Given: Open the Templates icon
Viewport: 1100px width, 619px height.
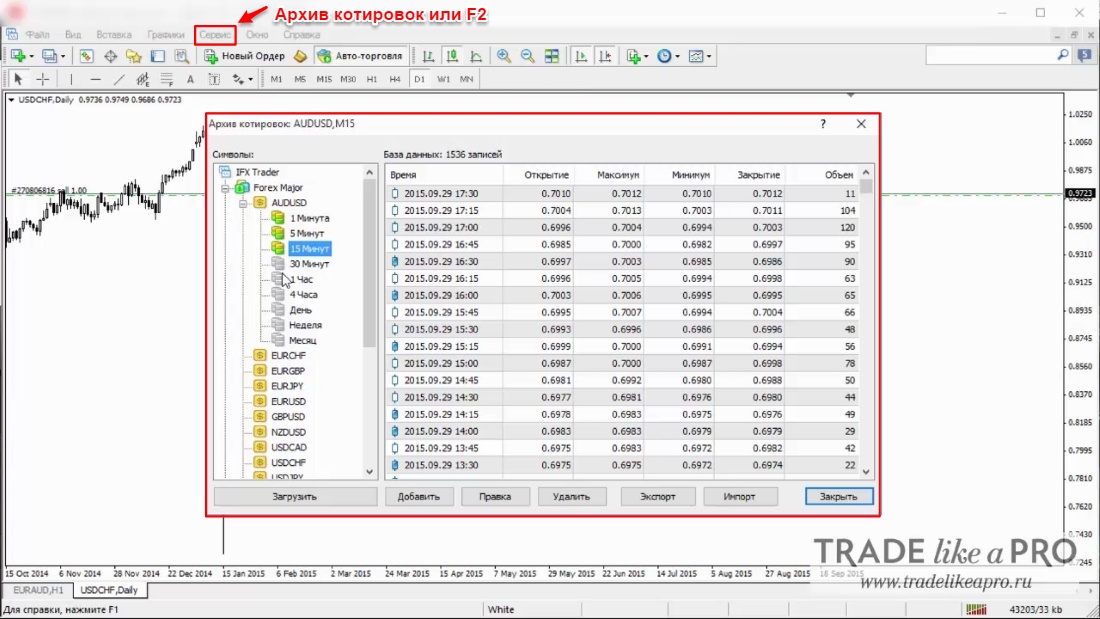Looking at the screenshot, I should [695, 56].
